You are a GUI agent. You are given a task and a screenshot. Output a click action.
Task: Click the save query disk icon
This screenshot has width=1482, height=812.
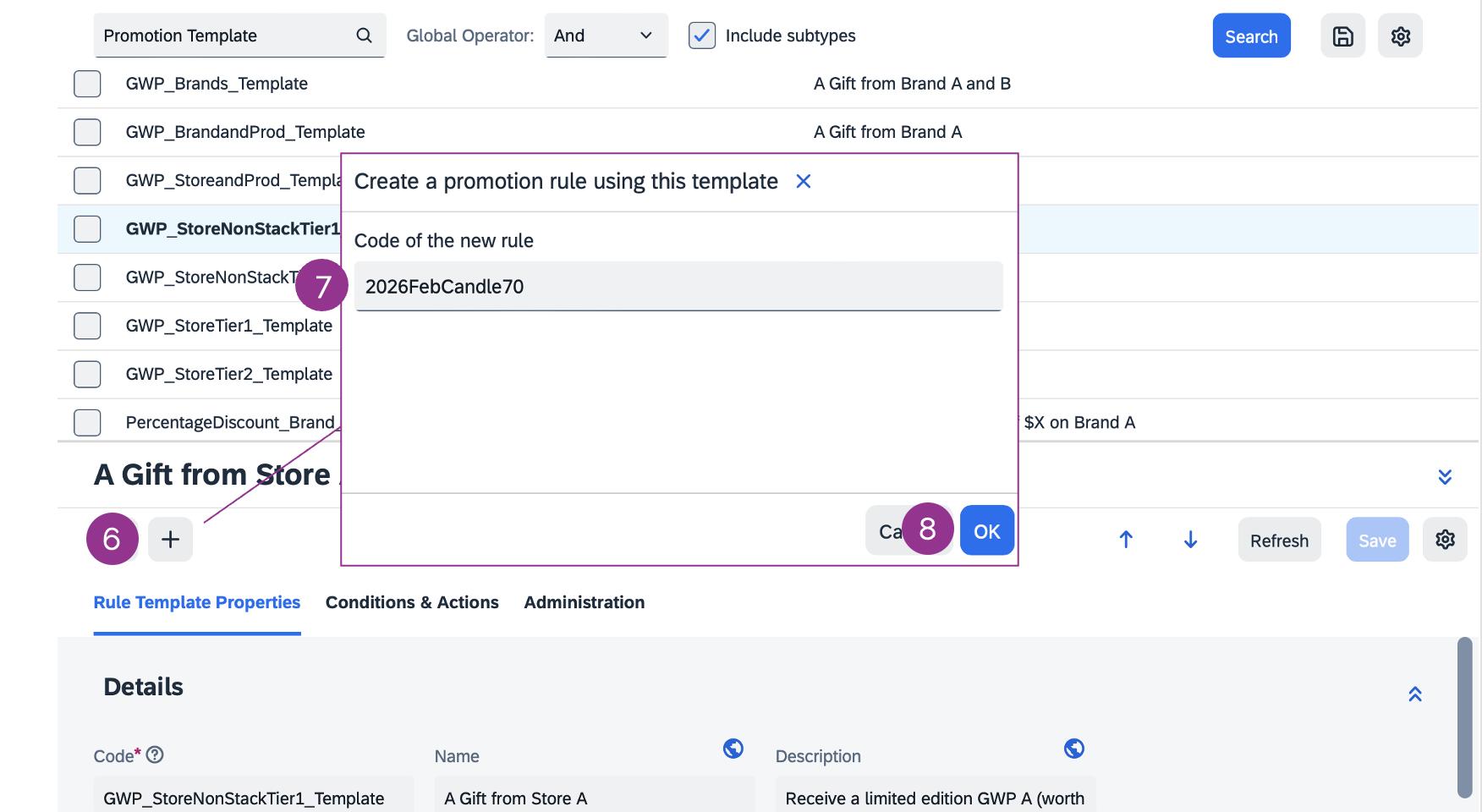pyautogui.click(x=1342, y=36)
